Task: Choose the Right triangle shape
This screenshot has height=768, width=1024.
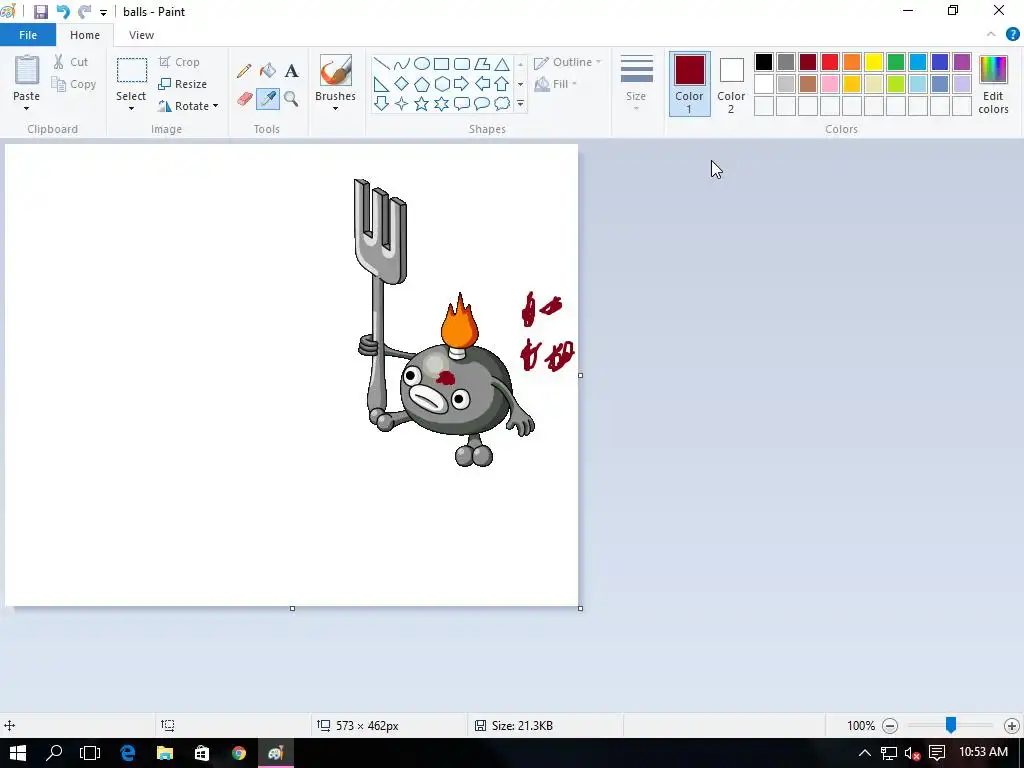Action: 381,84
